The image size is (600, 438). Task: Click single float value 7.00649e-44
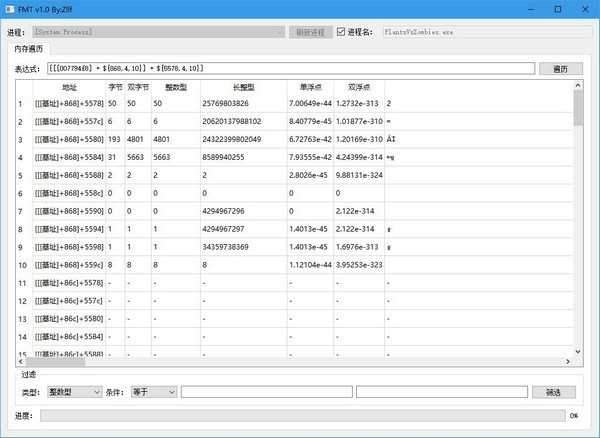310,104
